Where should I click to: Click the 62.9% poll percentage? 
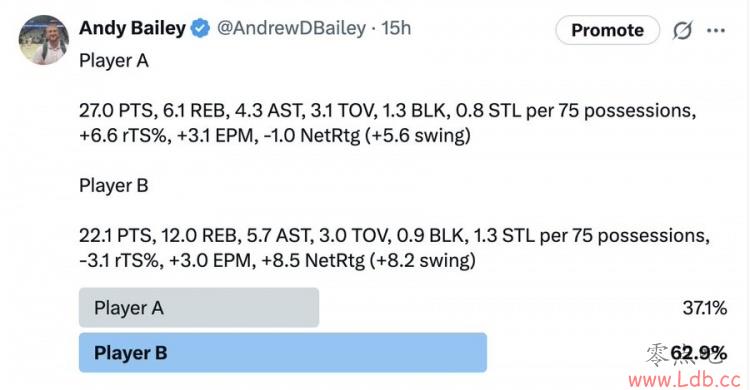(699, 353)
